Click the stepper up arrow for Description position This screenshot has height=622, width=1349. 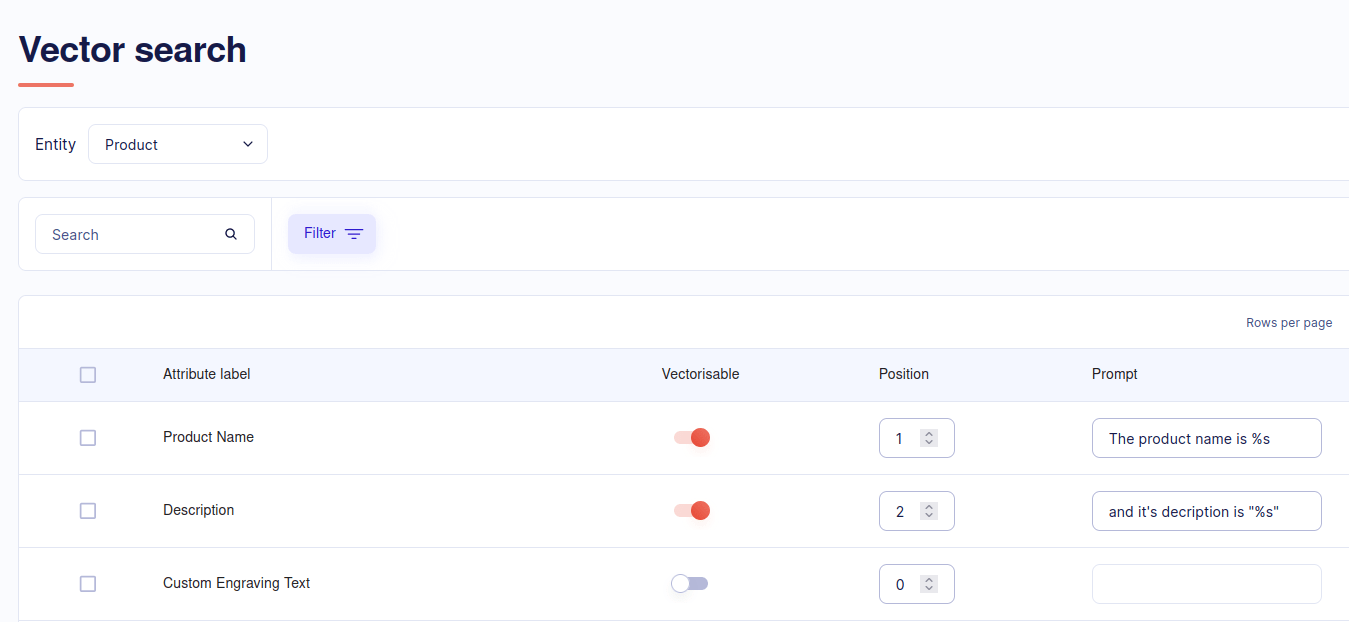click(x=928, y=506)
